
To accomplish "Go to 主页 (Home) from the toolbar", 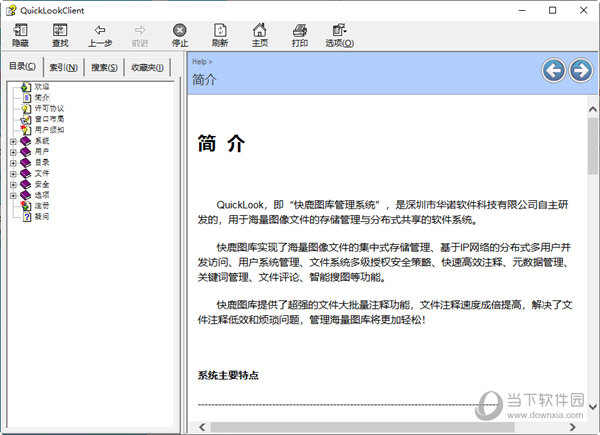I will click(260, 35).
